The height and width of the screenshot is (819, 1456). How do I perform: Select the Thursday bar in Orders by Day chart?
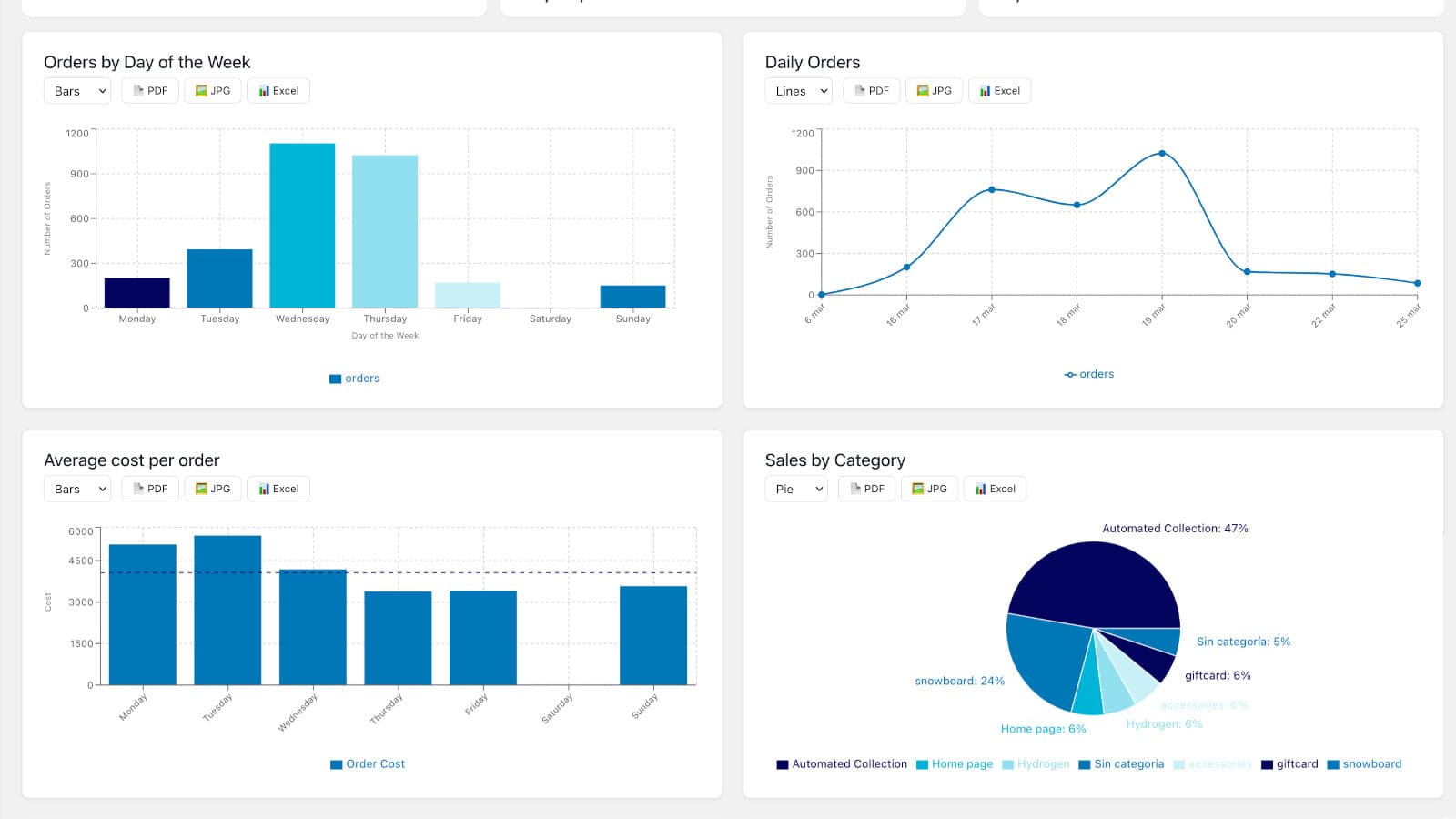tap(385, 232)
